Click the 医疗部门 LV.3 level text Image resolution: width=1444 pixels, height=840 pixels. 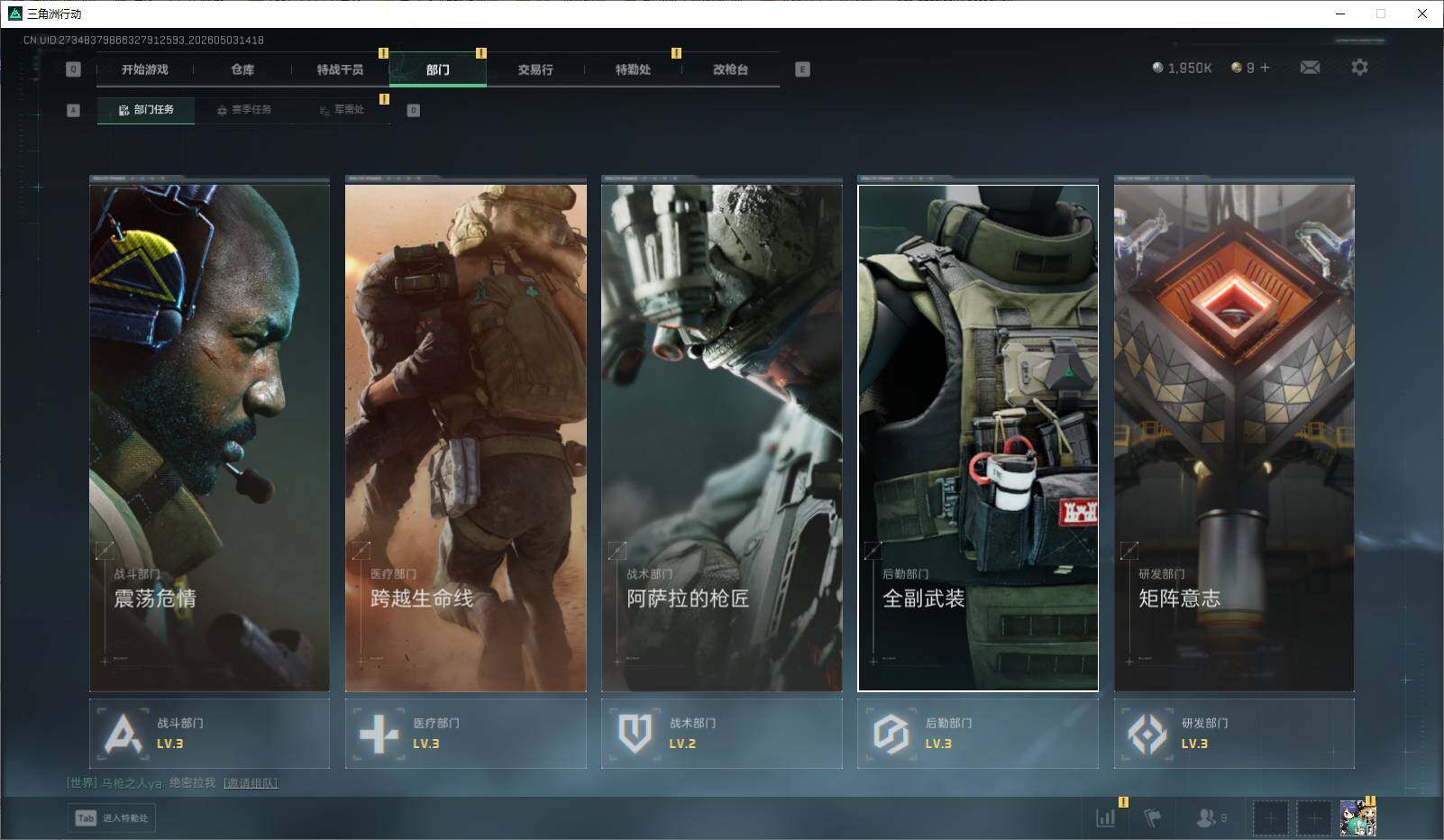point(426,744)
